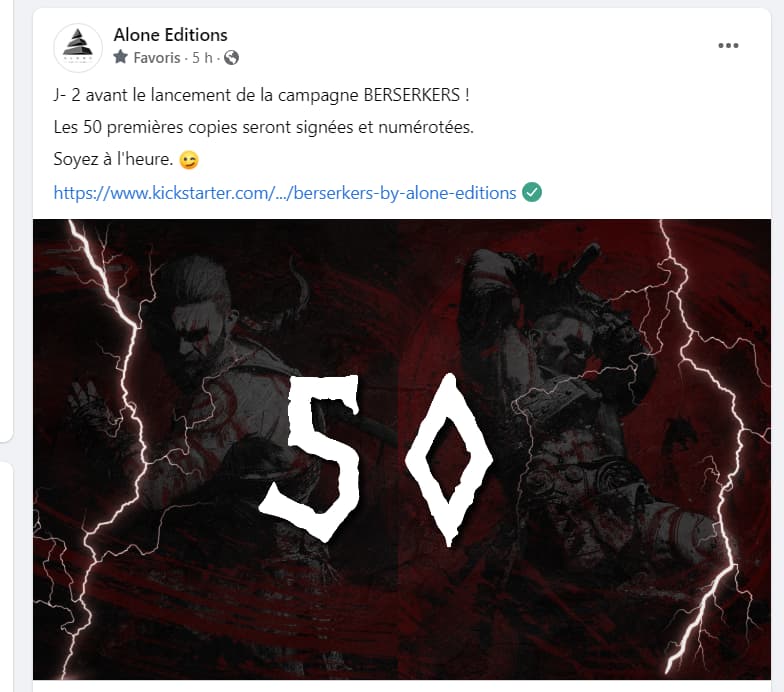
Task: Open the Alone Editions profile avatar
Action: pos(78,48)
